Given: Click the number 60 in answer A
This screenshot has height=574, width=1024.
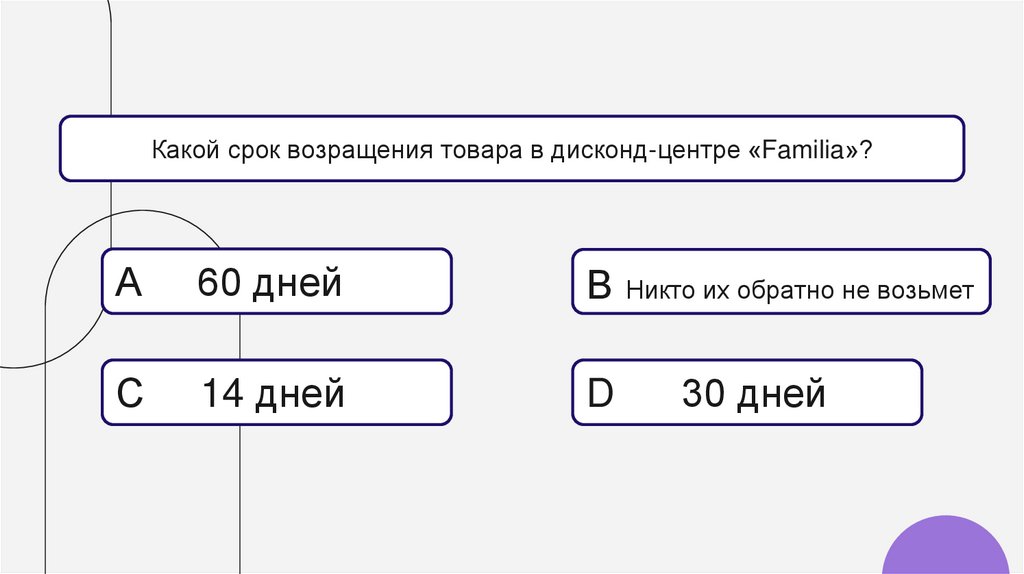Looking at the screenshot, I should [219, 284].
